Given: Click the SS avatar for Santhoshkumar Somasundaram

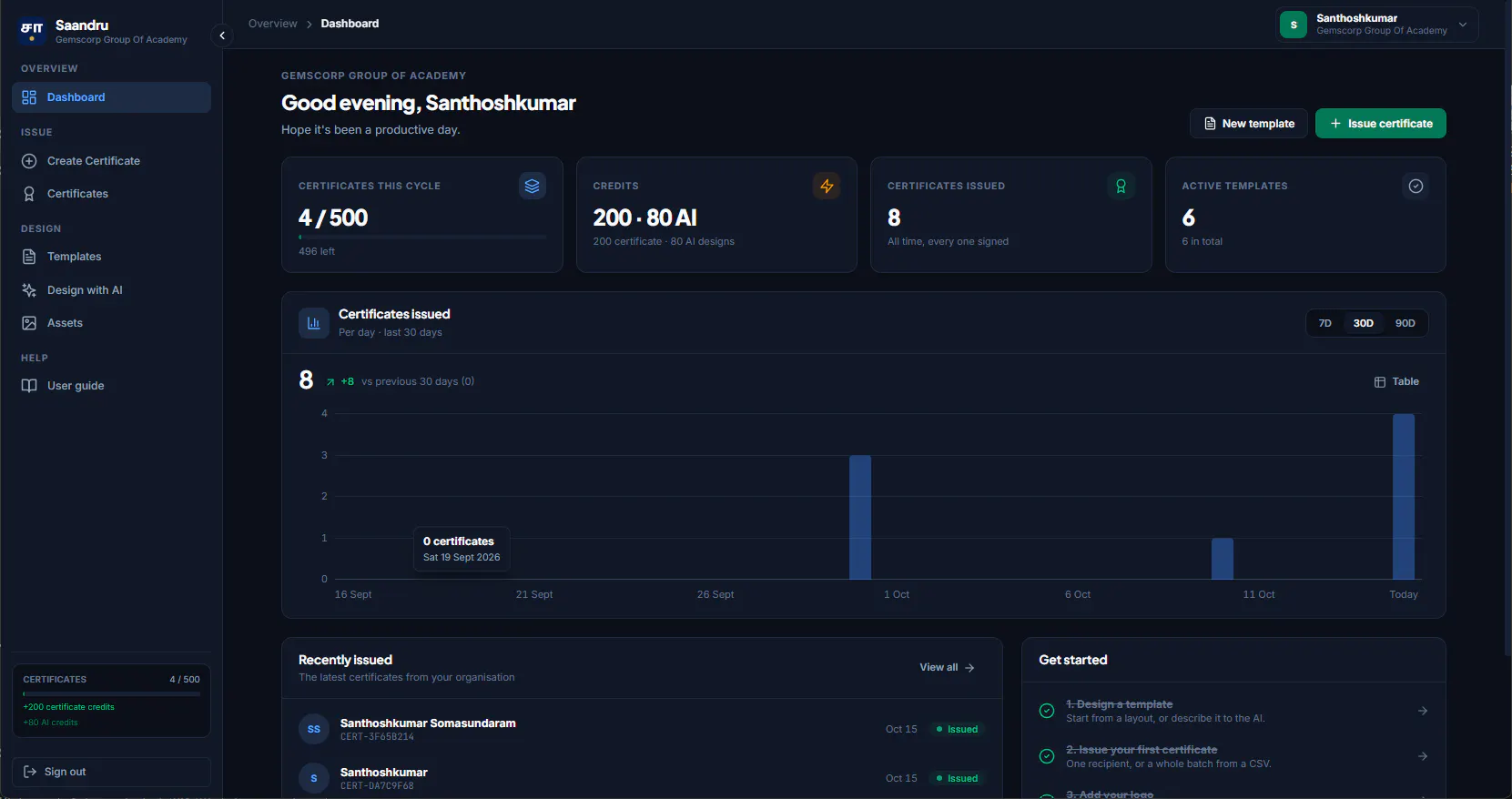Looking at the screenshot, I should 314,729.
